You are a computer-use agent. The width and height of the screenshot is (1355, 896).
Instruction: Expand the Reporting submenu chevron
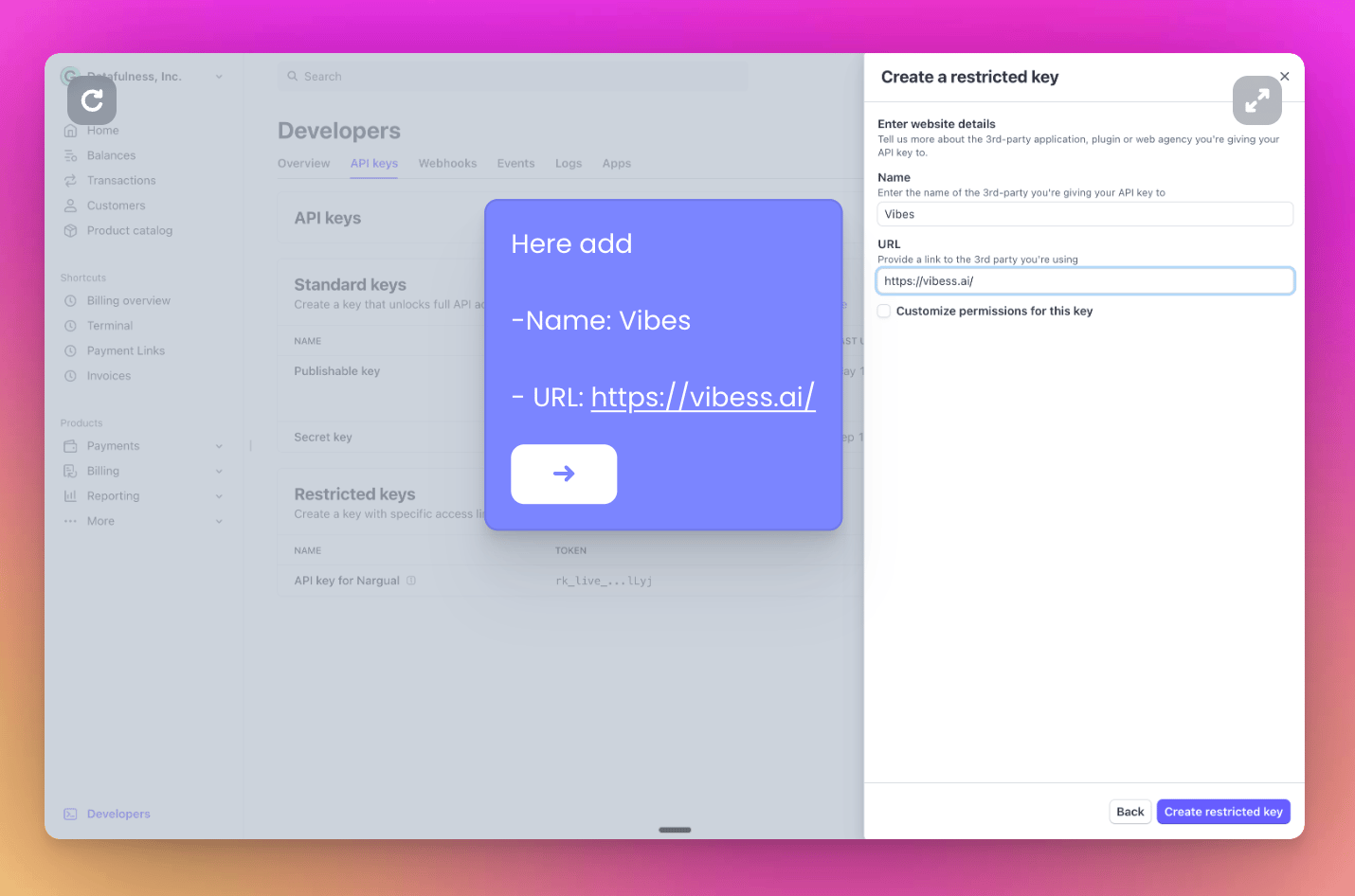pos(219,496)
